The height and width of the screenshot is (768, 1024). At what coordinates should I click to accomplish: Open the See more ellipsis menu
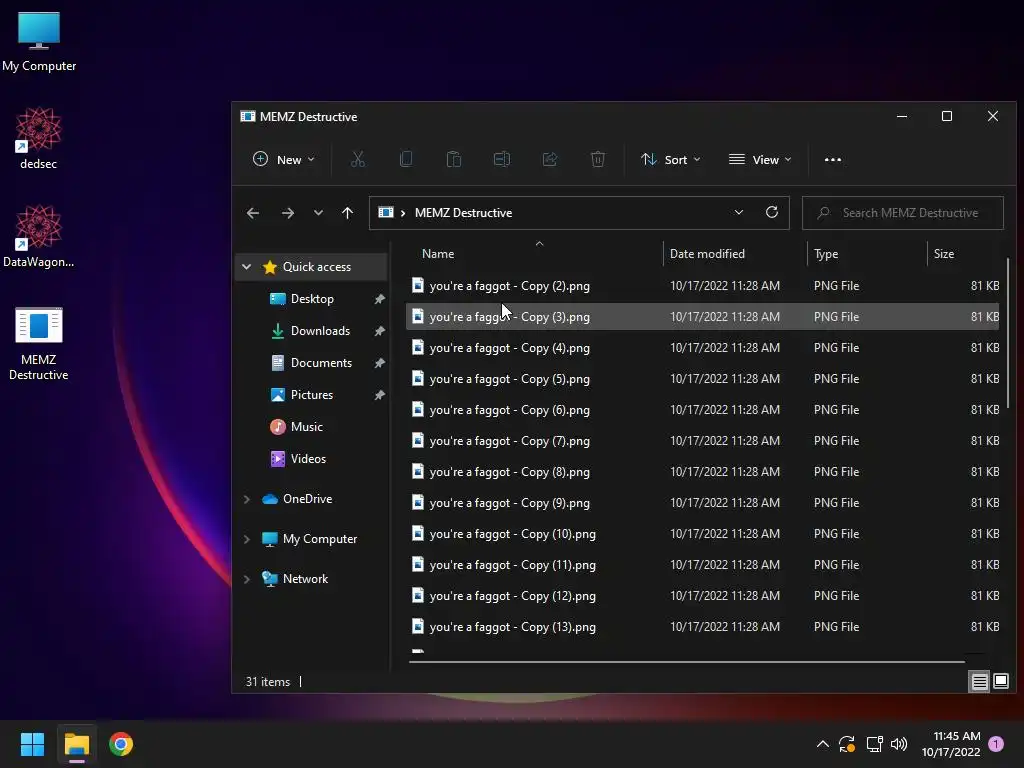pyautogui.click(x=833, y=159)
